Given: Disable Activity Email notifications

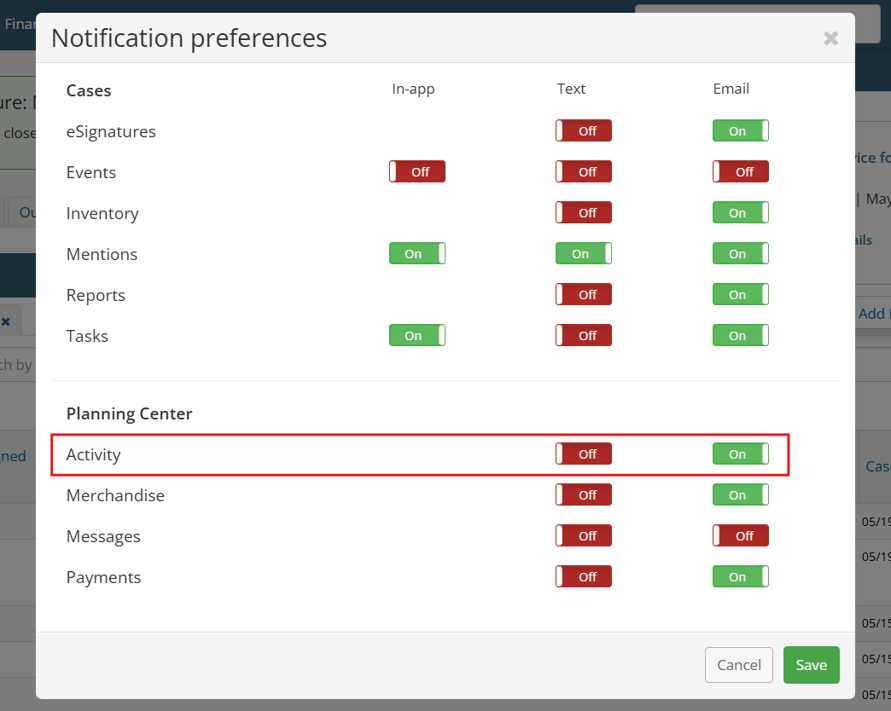Looking at the screenshot, I should point(740,454).
